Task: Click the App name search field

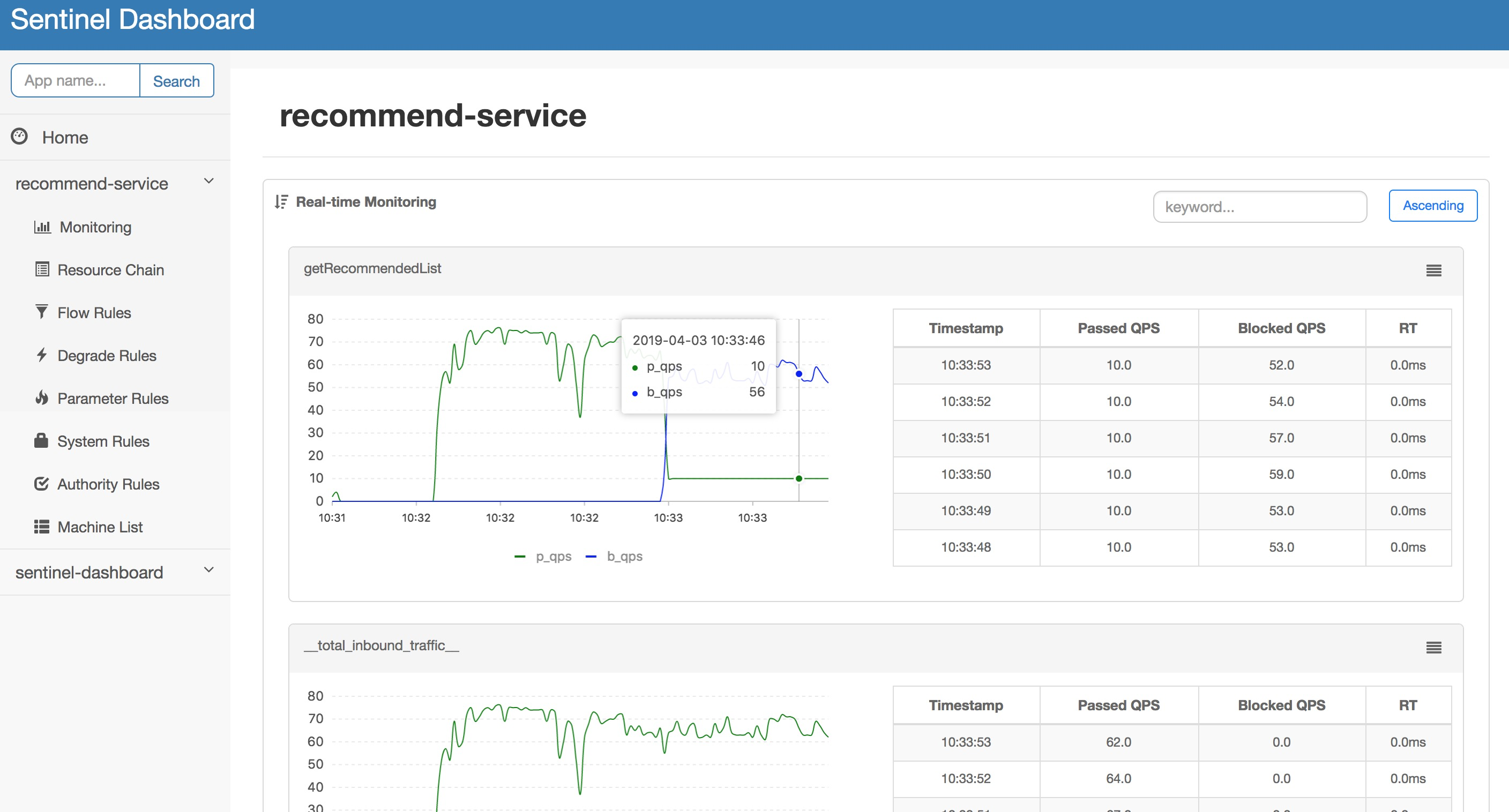Action: click(x=76, y=81)
